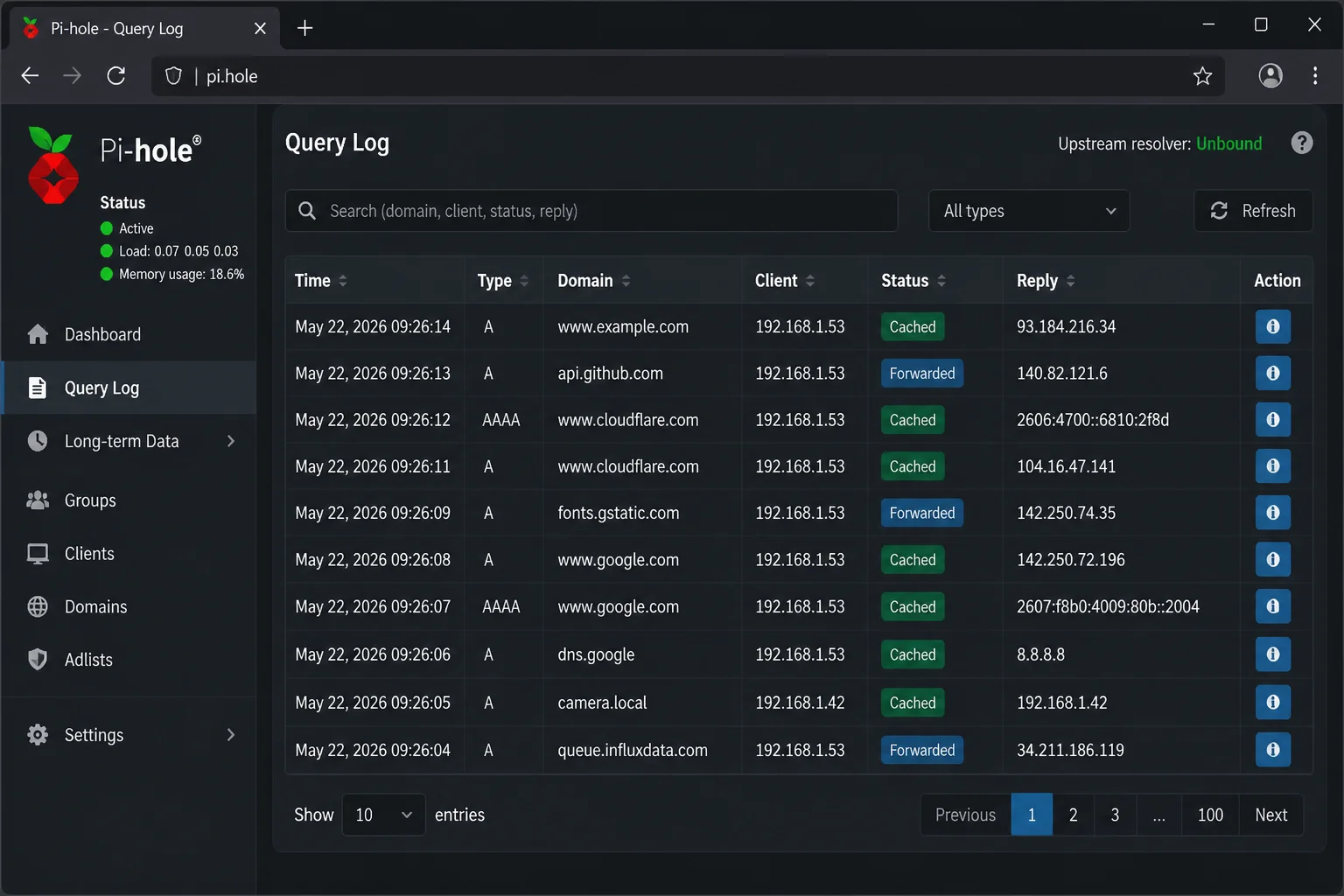The height and width of the screenshot is (896, 1344).
Task: Click the shield site info icon
Action: coord(173,76)
